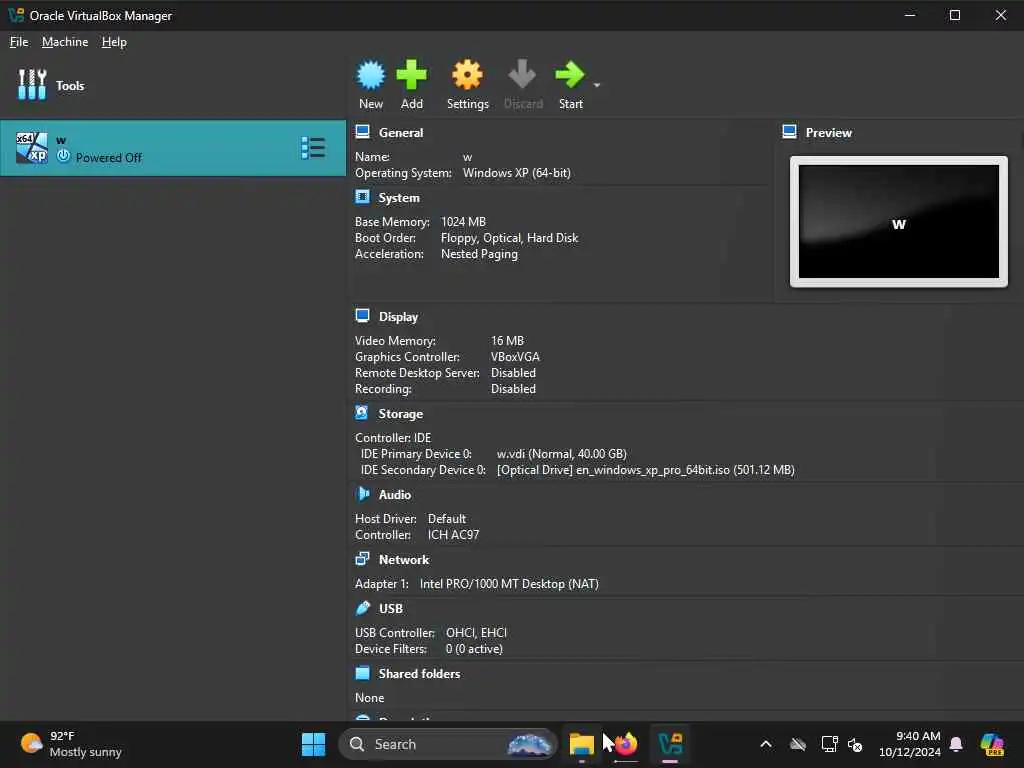The width and height of the screenshot is (1024, 768).
Task: Open Firefox from the taskbar
Action: (626, 744)
